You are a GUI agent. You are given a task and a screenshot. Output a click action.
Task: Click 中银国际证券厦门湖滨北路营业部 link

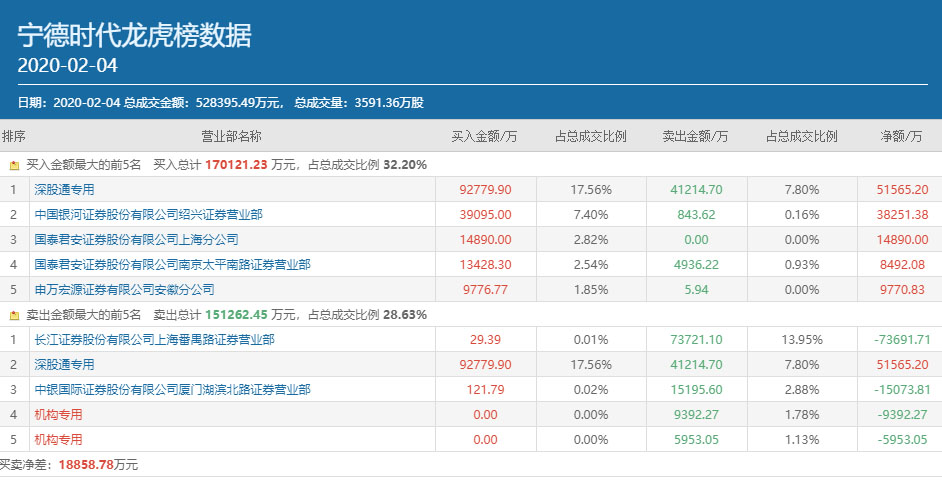[x=172, y=390]
